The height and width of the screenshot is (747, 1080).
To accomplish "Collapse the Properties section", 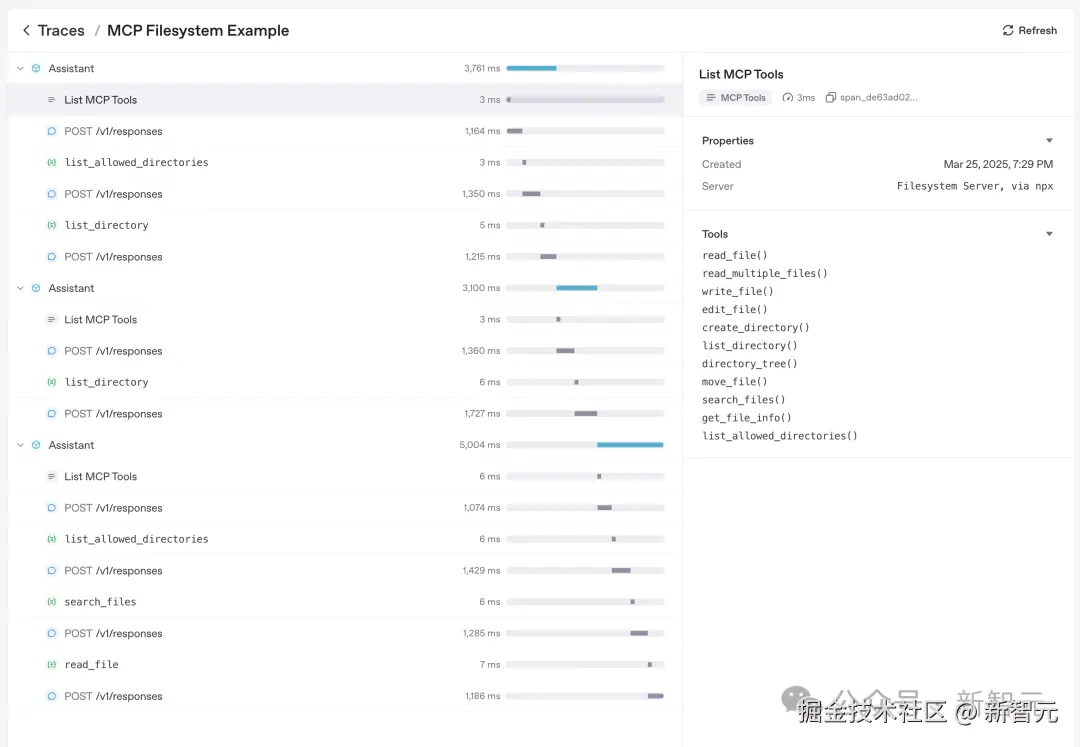I will pos(1049,141).
